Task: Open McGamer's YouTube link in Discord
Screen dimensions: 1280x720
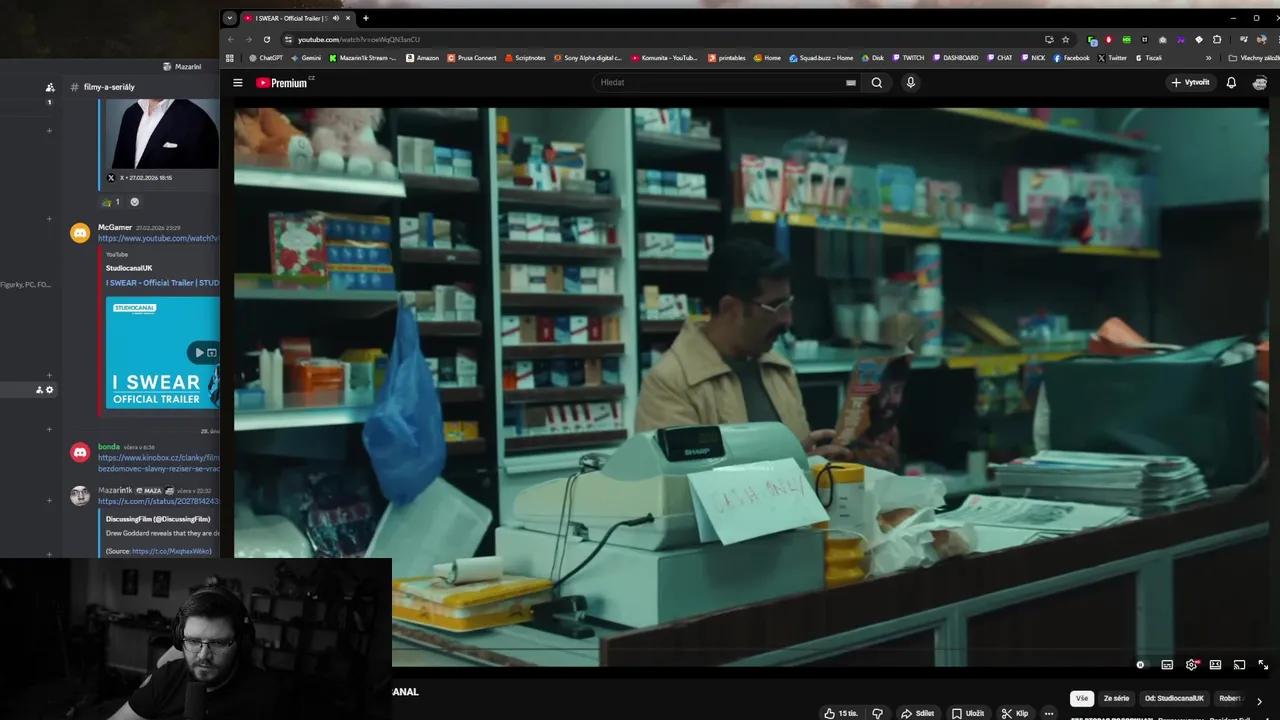Action: point(158,238)
